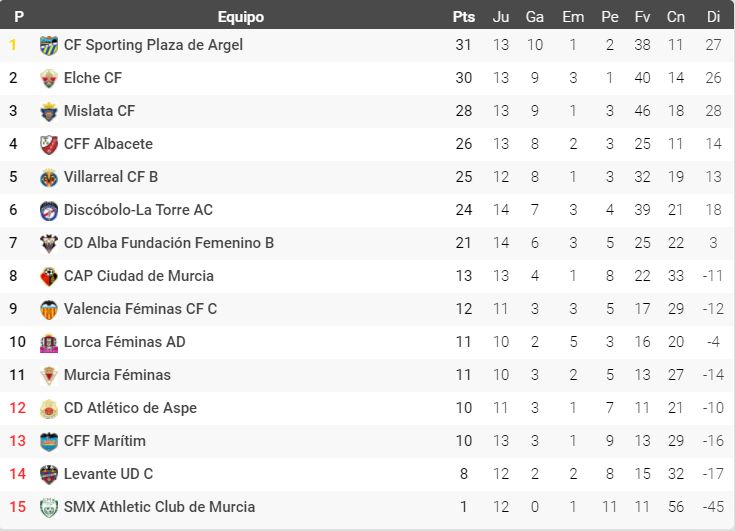This screenshot has width=735, height=531.
Task: Click the CFF Marítim team name
Action: click(104, 441)
